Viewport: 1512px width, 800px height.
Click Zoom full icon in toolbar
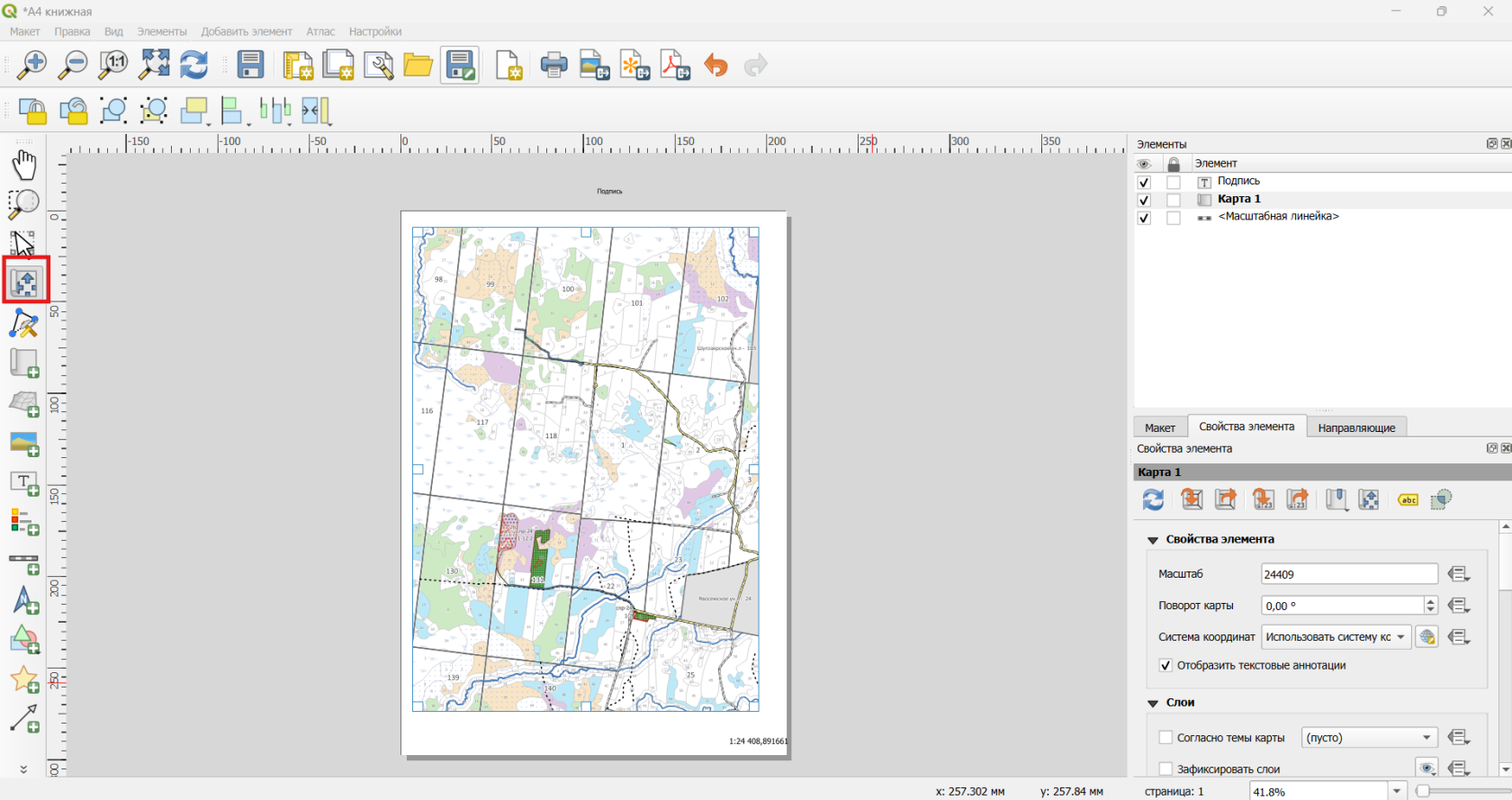click(154, 65)
